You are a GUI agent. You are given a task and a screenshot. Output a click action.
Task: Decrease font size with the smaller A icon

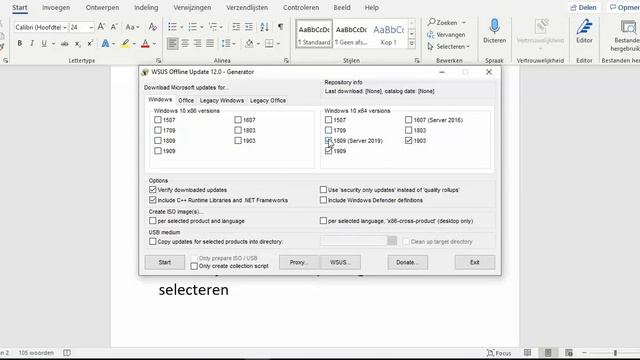pyautogui.click(x=114, y=27)
